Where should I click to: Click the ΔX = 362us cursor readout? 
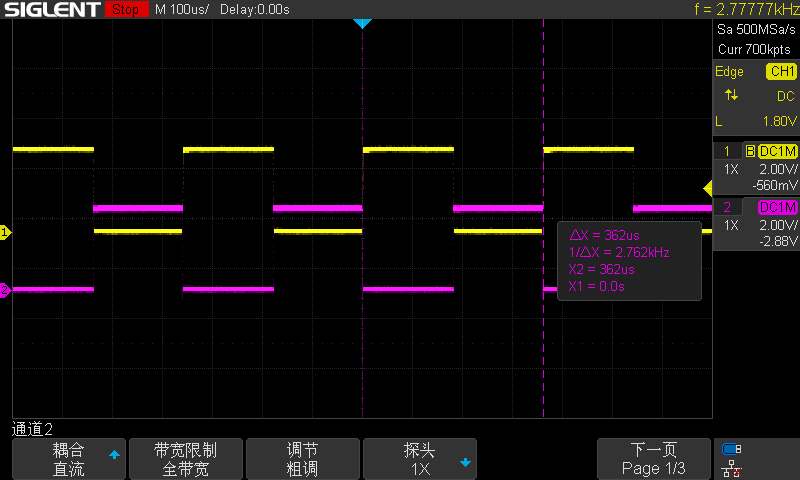604,235
